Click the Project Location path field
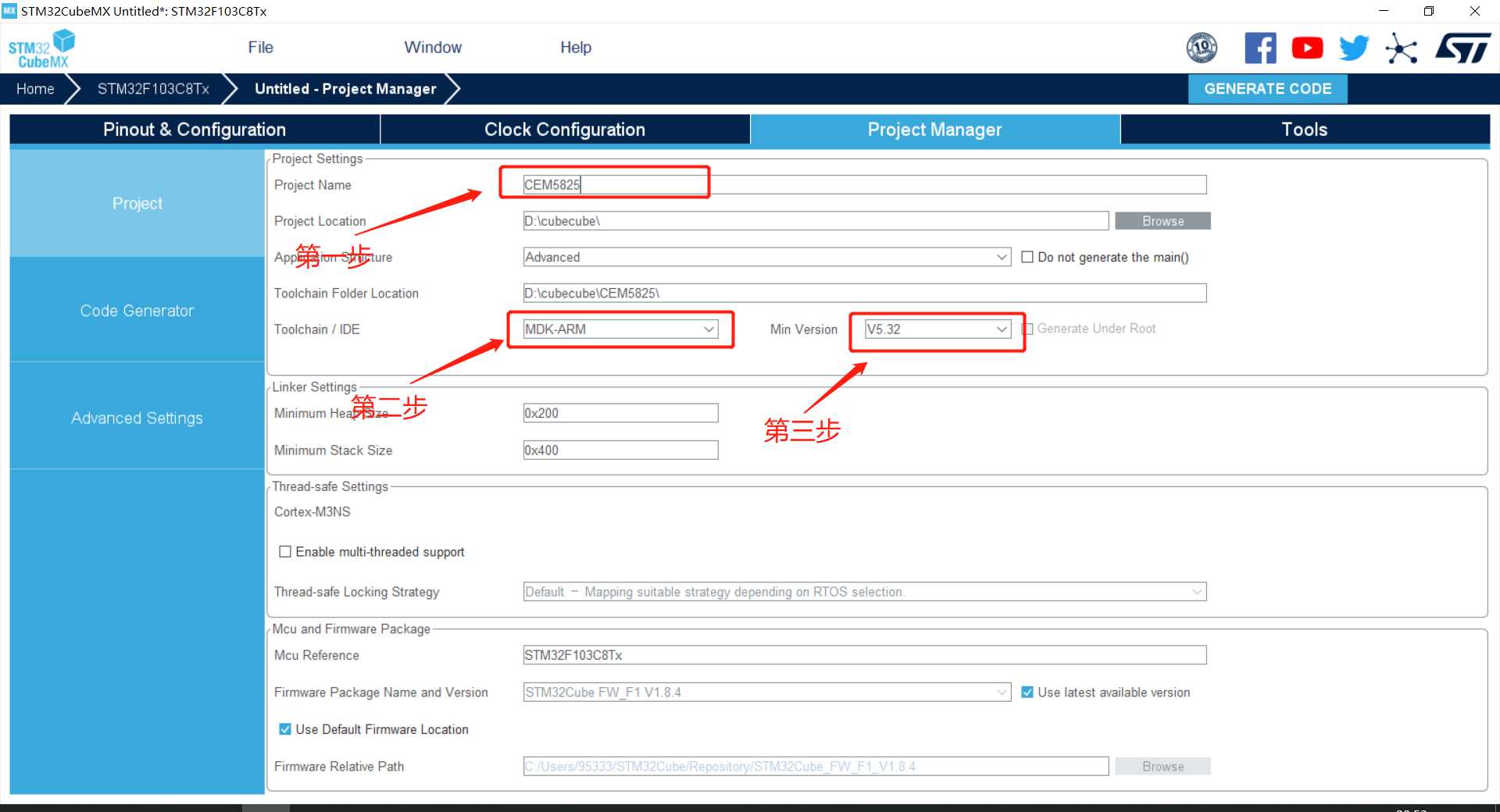The width and height of the screenshot is (1500, 812). pos(816,221)
